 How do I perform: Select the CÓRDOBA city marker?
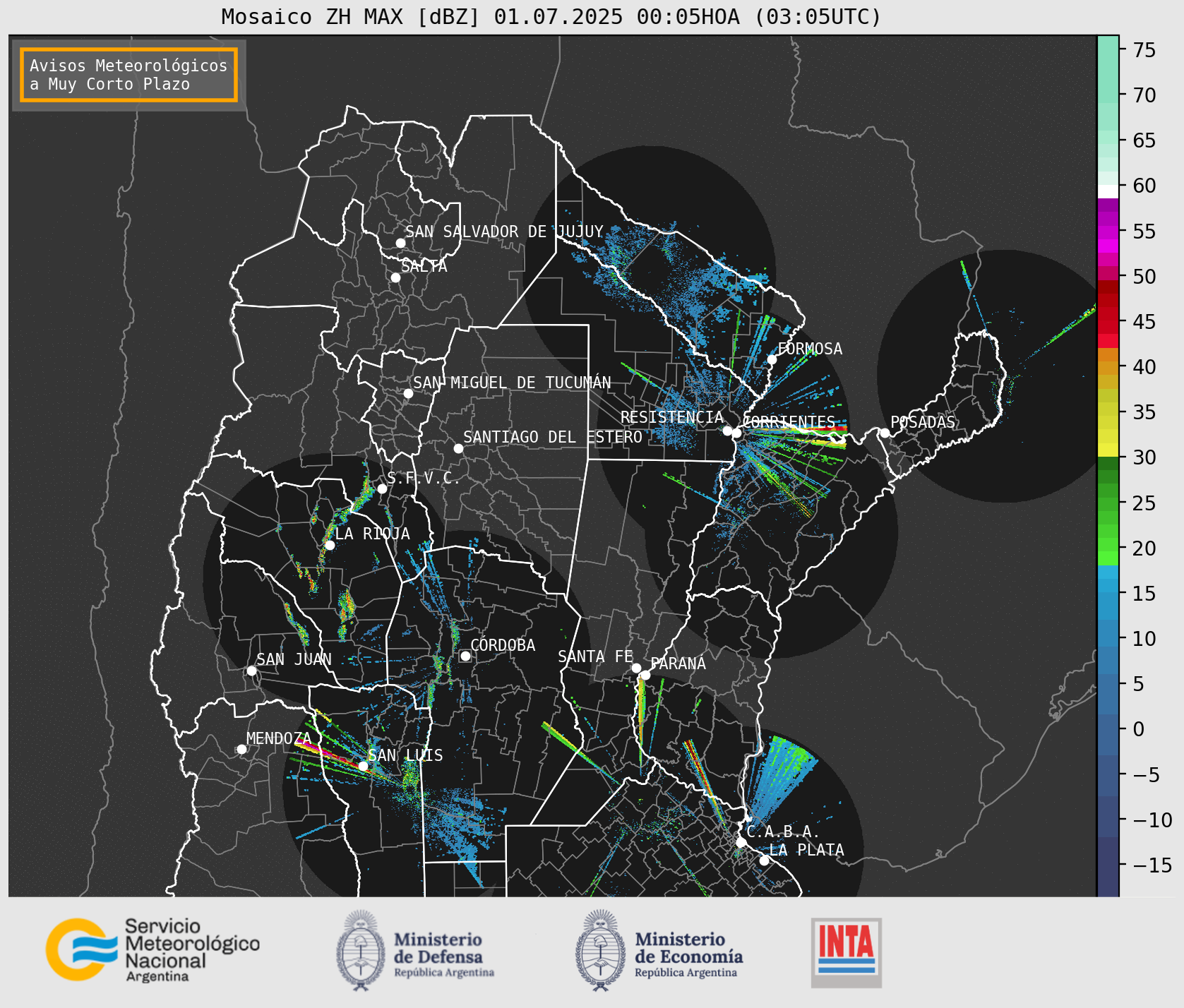[465, 656]
